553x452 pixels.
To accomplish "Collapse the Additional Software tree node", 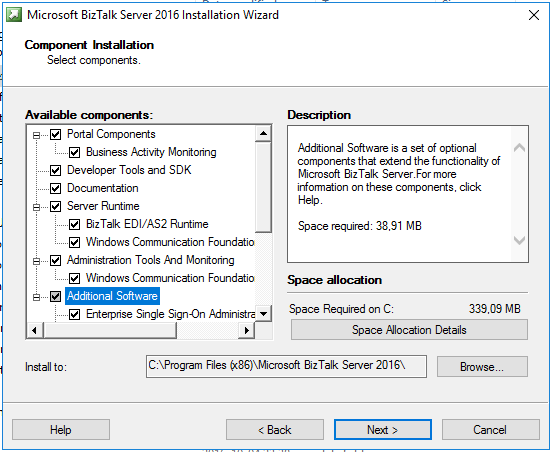I will click(x=36, y=297).
